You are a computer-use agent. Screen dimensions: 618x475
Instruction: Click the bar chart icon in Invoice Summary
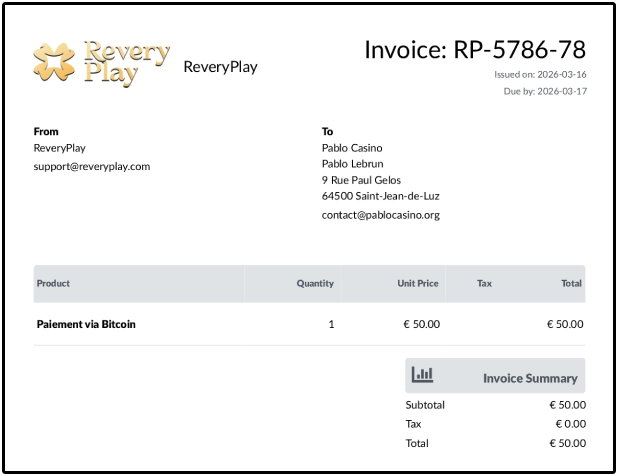tap(422, 374)
